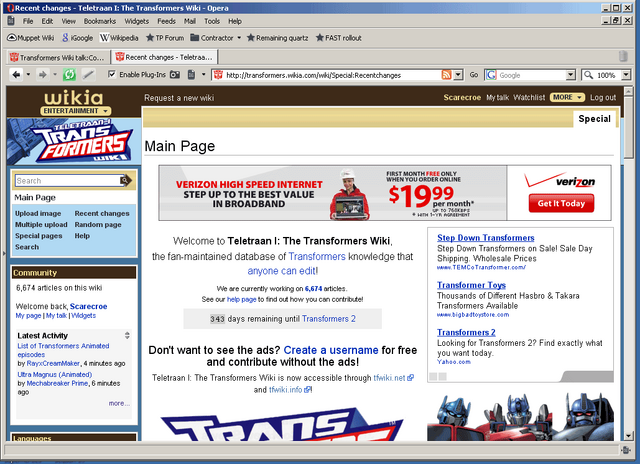Viewport: 640px width, 464px height.
Task: Open the Random page link
Action: tap(98, 224)
